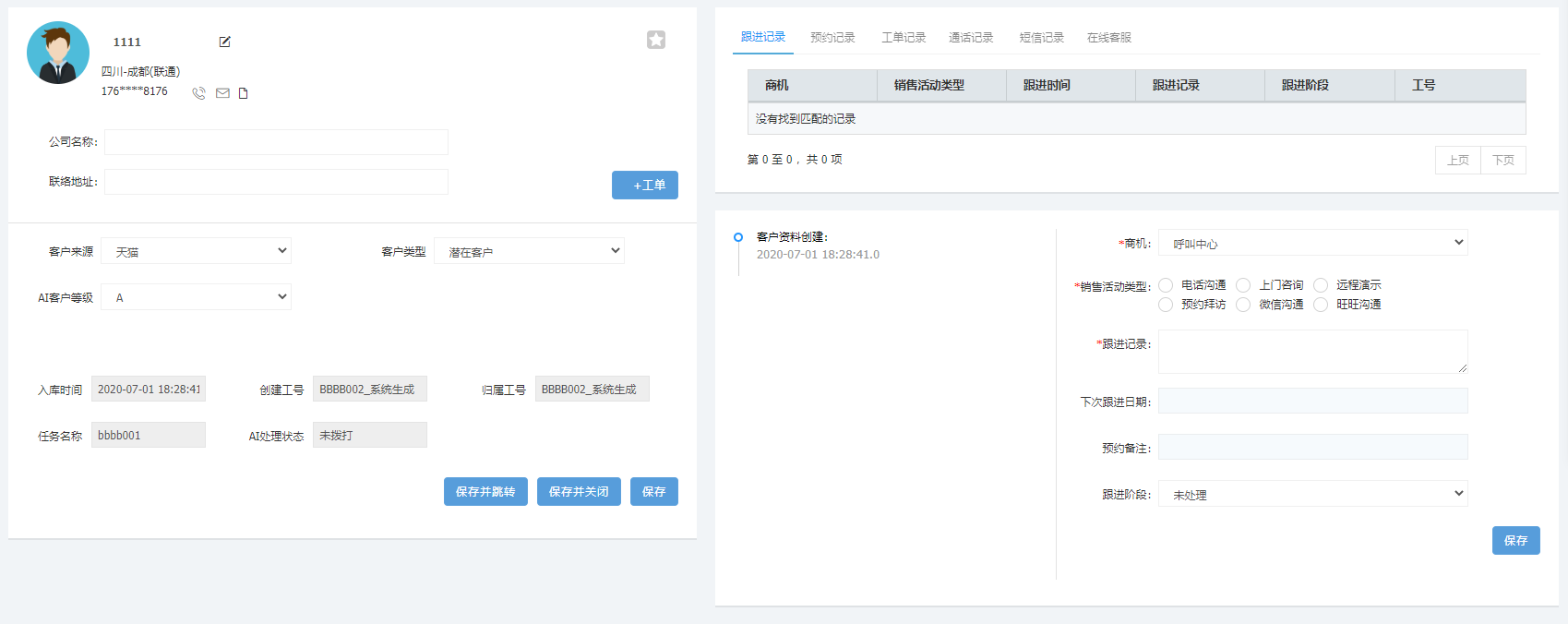Screen dimensions: 1568x624
Task: Open the 通话记录 tab
Action: 971,38
